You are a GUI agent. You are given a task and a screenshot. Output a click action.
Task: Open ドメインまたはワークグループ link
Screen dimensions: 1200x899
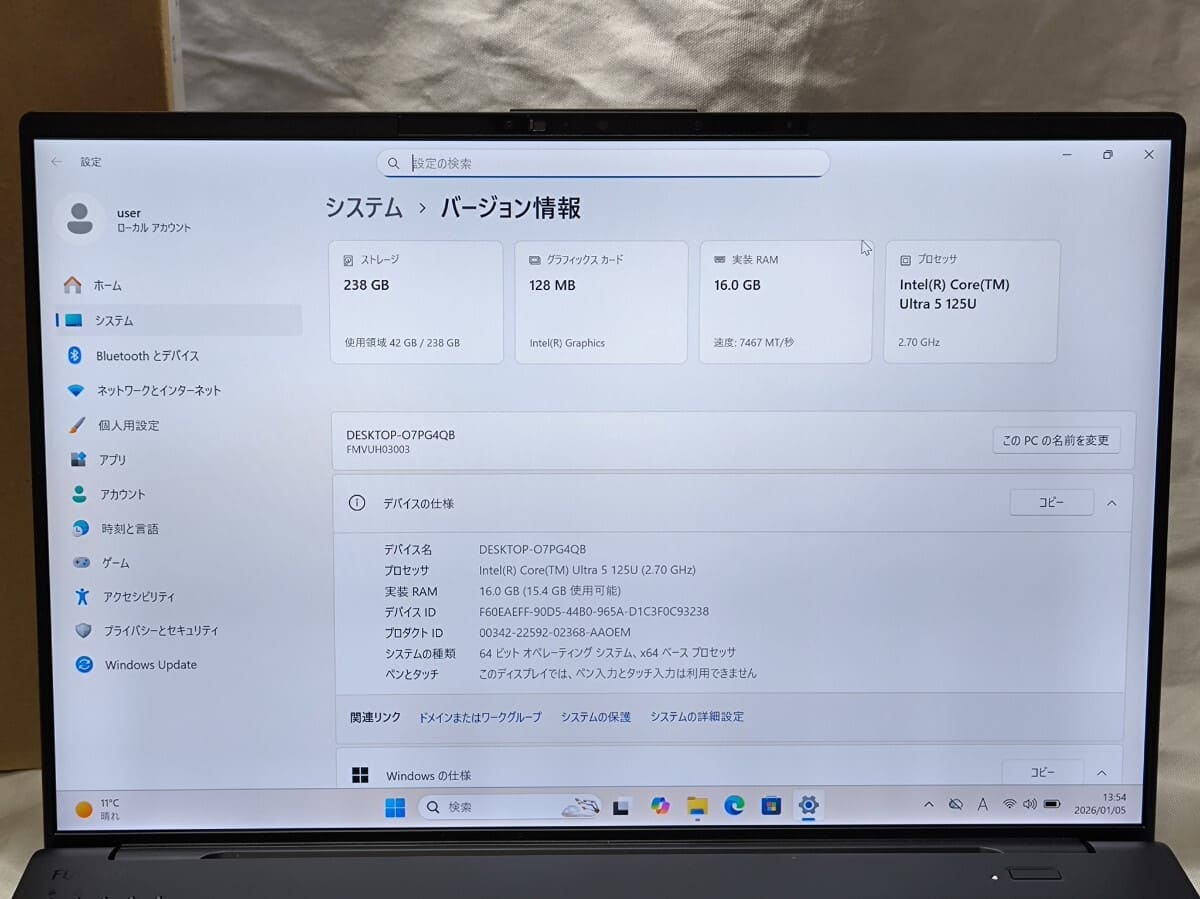pos(480,717)
